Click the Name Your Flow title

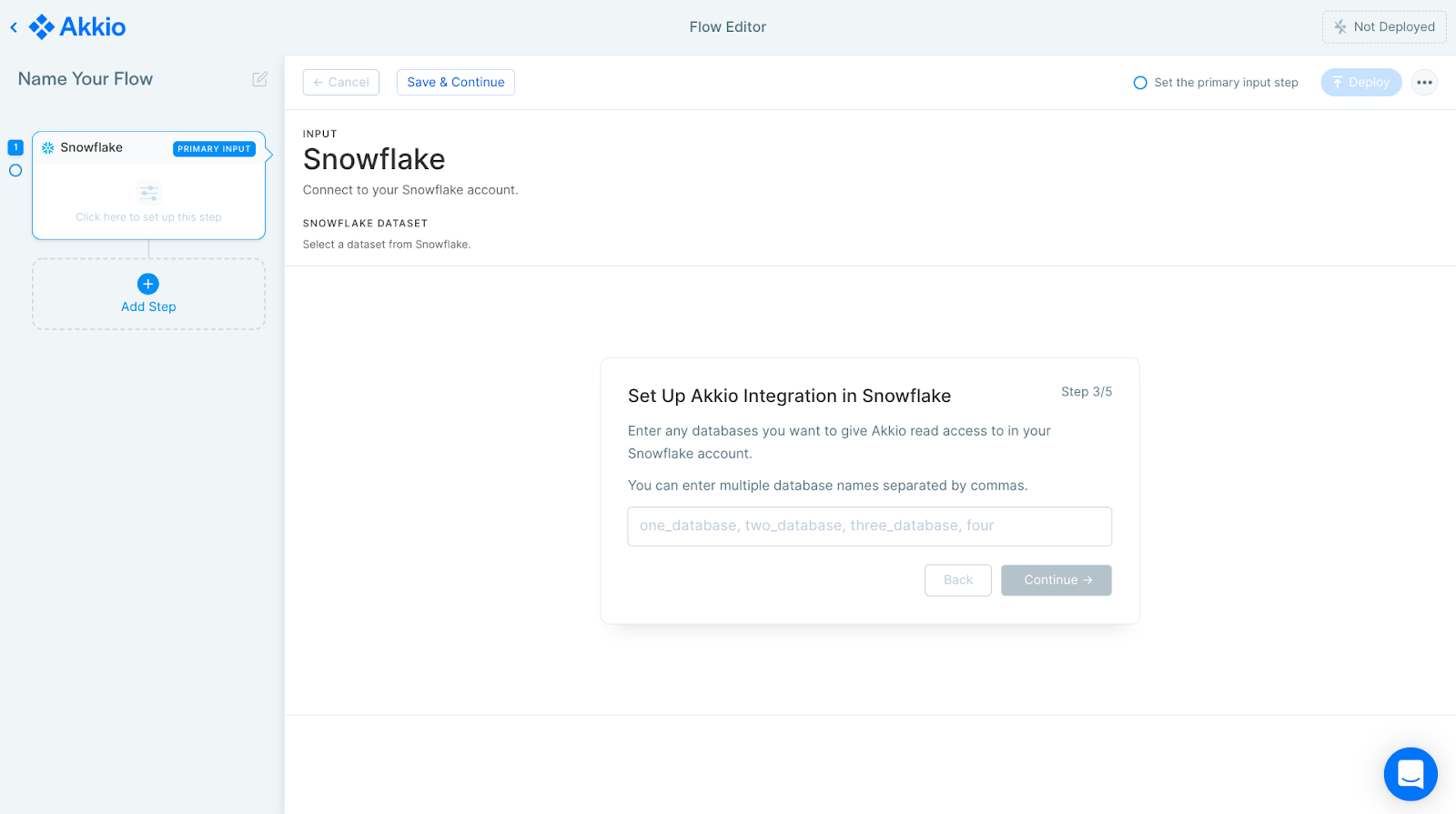coord(86,79)
